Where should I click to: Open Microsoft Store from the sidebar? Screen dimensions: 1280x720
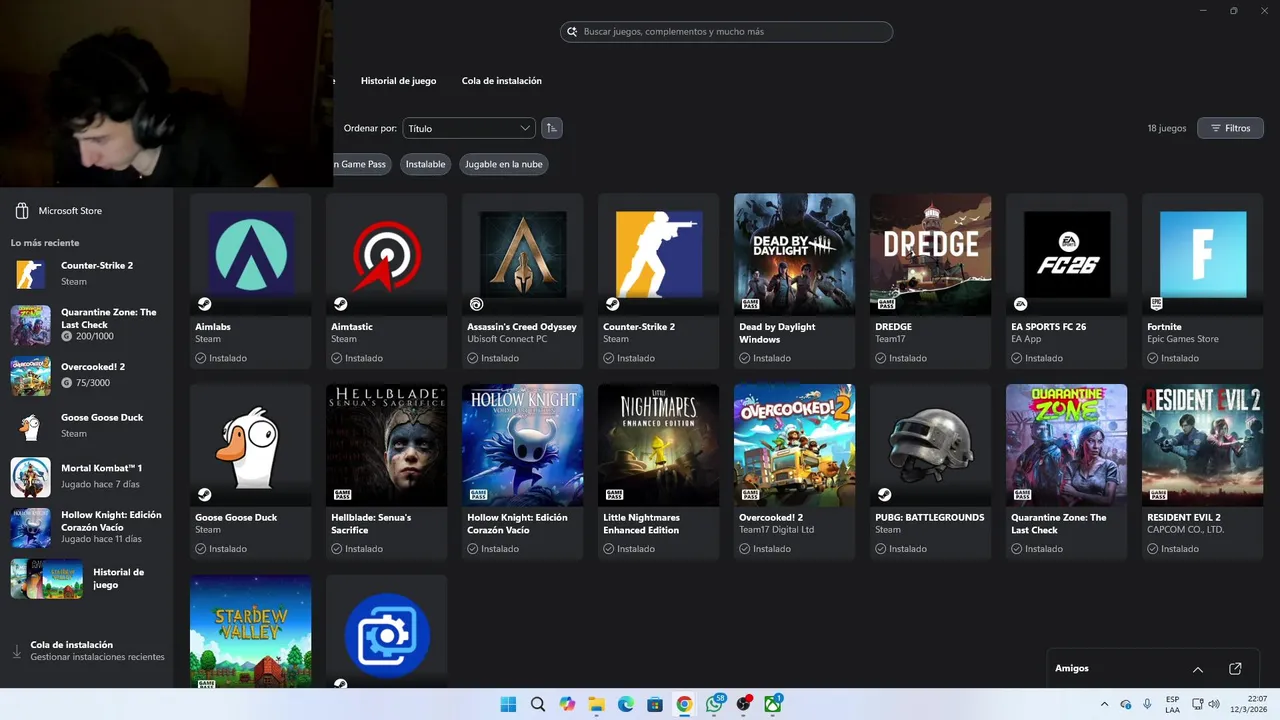[x=60, y=211]
